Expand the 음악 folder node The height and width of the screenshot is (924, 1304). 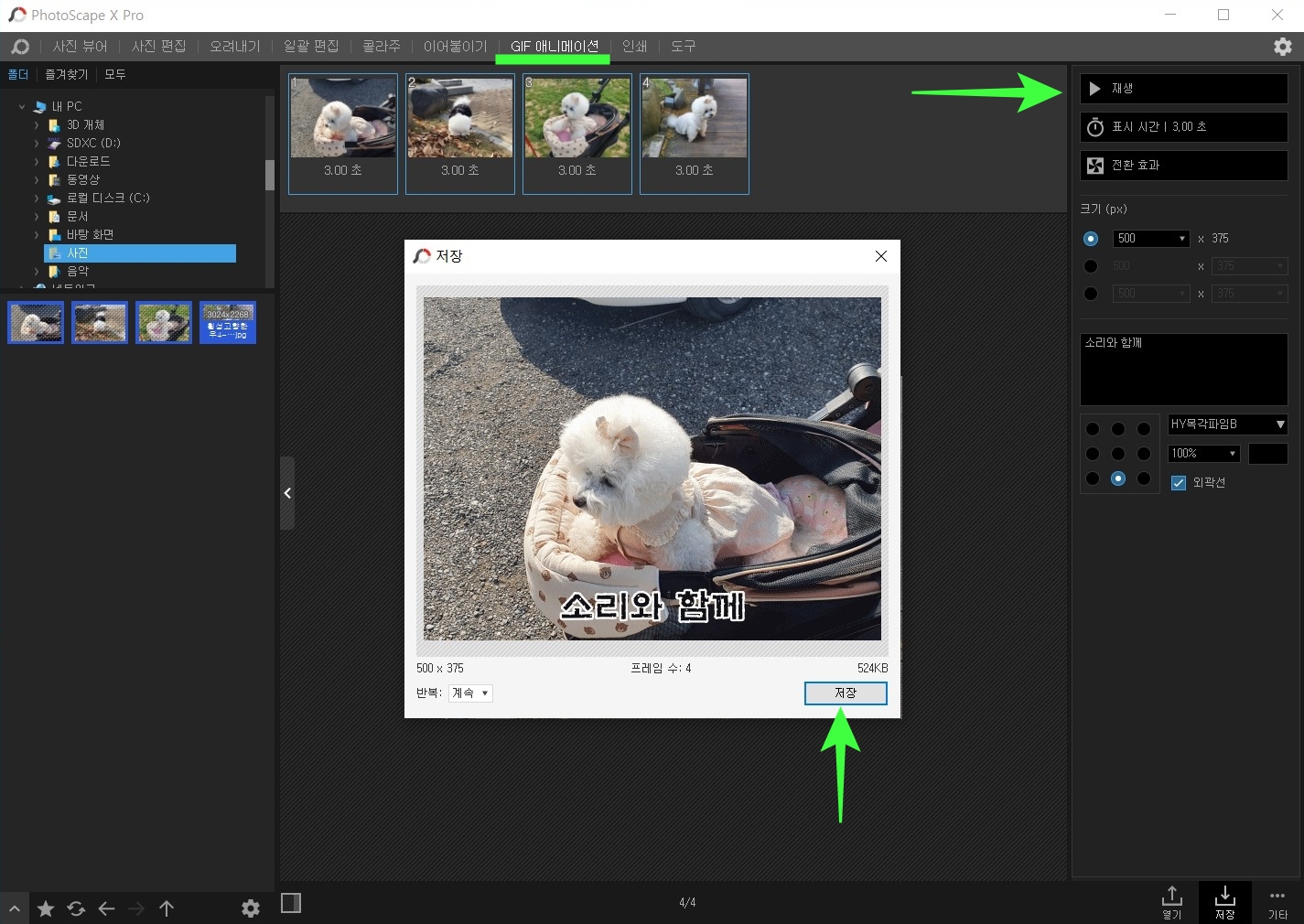pos(37,272)
